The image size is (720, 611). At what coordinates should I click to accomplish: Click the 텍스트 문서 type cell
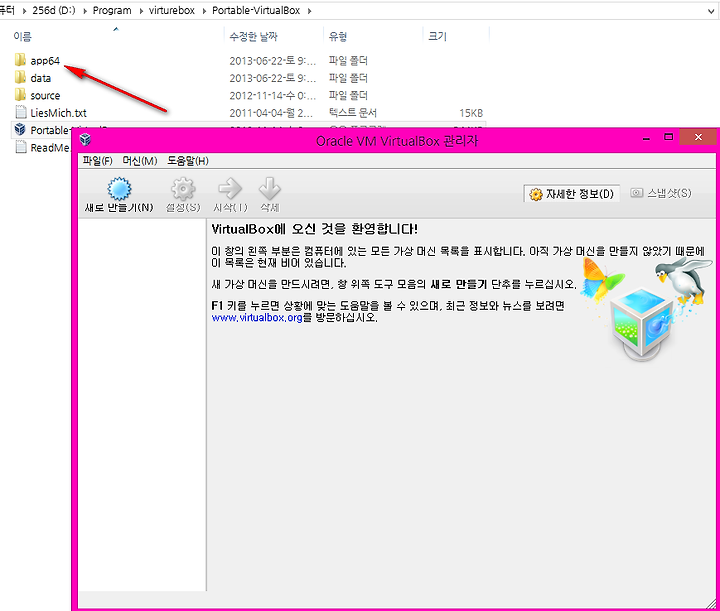point(353,113)
